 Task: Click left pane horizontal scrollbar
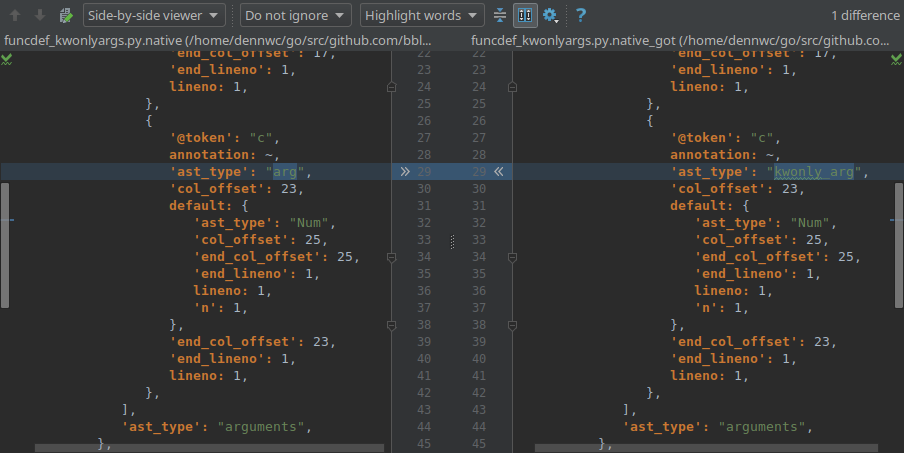tap(209, 448)
